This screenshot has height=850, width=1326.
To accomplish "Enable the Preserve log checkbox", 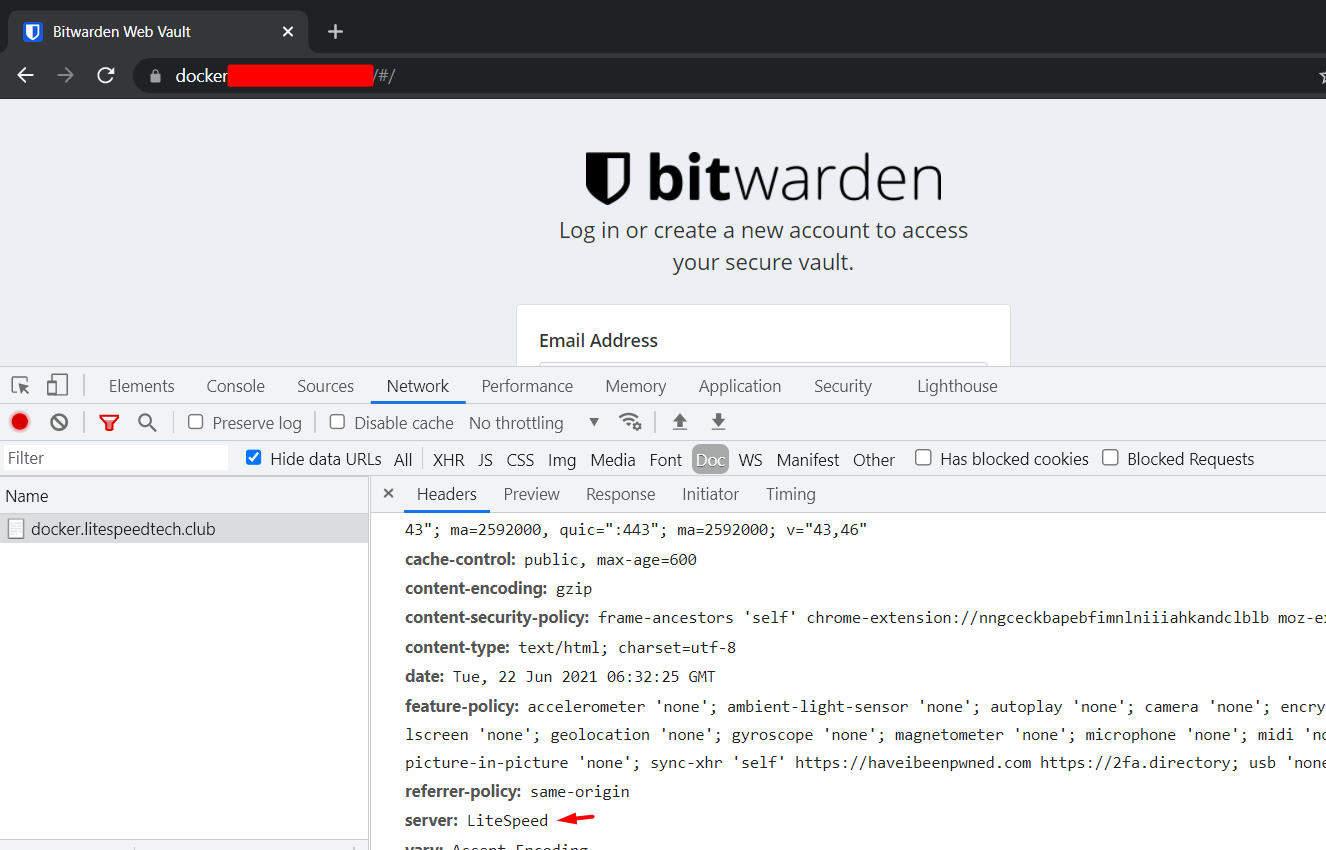I will [196, 422].
